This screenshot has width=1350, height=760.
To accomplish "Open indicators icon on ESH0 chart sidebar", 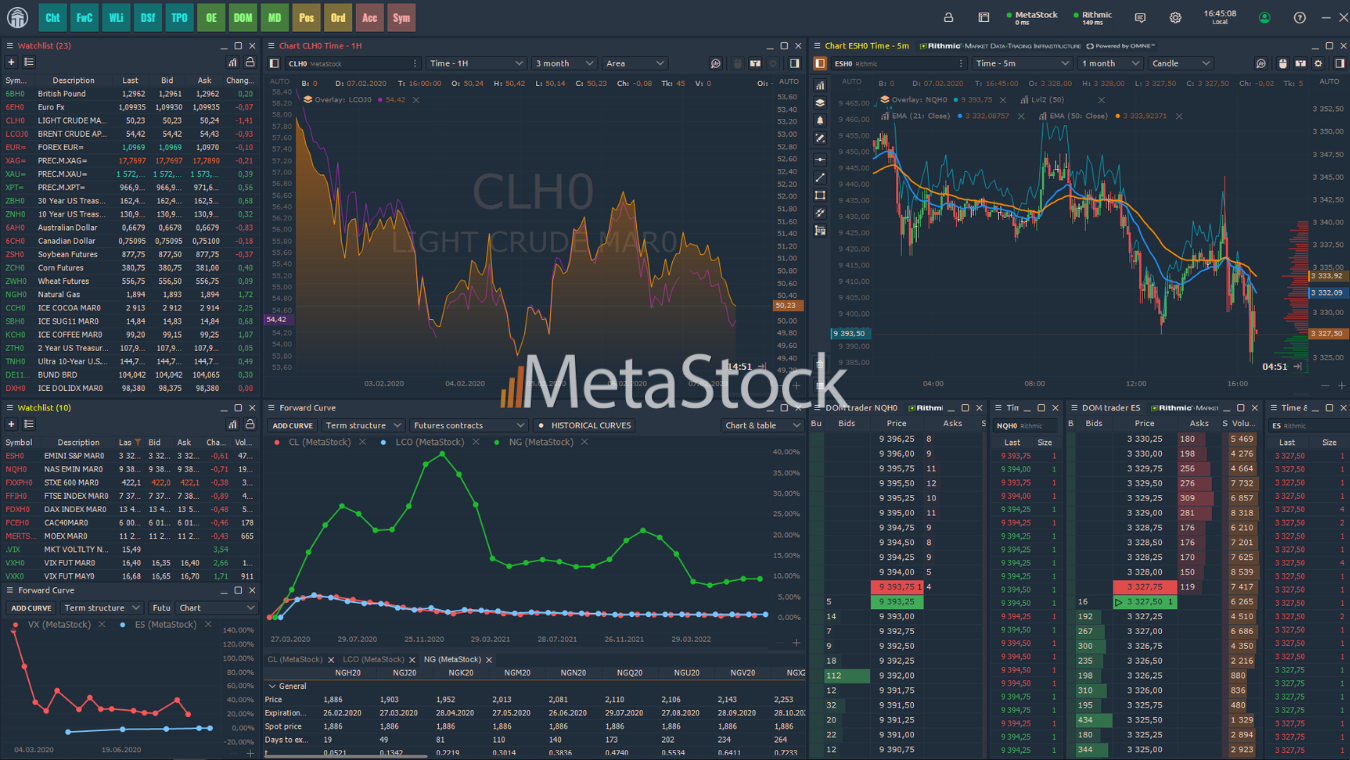I will tap(820, 83).
